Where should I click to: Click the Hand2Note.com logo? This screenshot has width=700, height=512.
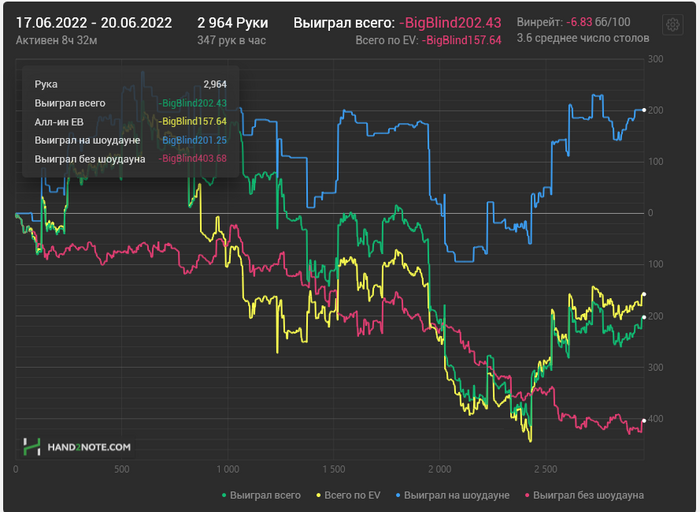tap(77, 446)
